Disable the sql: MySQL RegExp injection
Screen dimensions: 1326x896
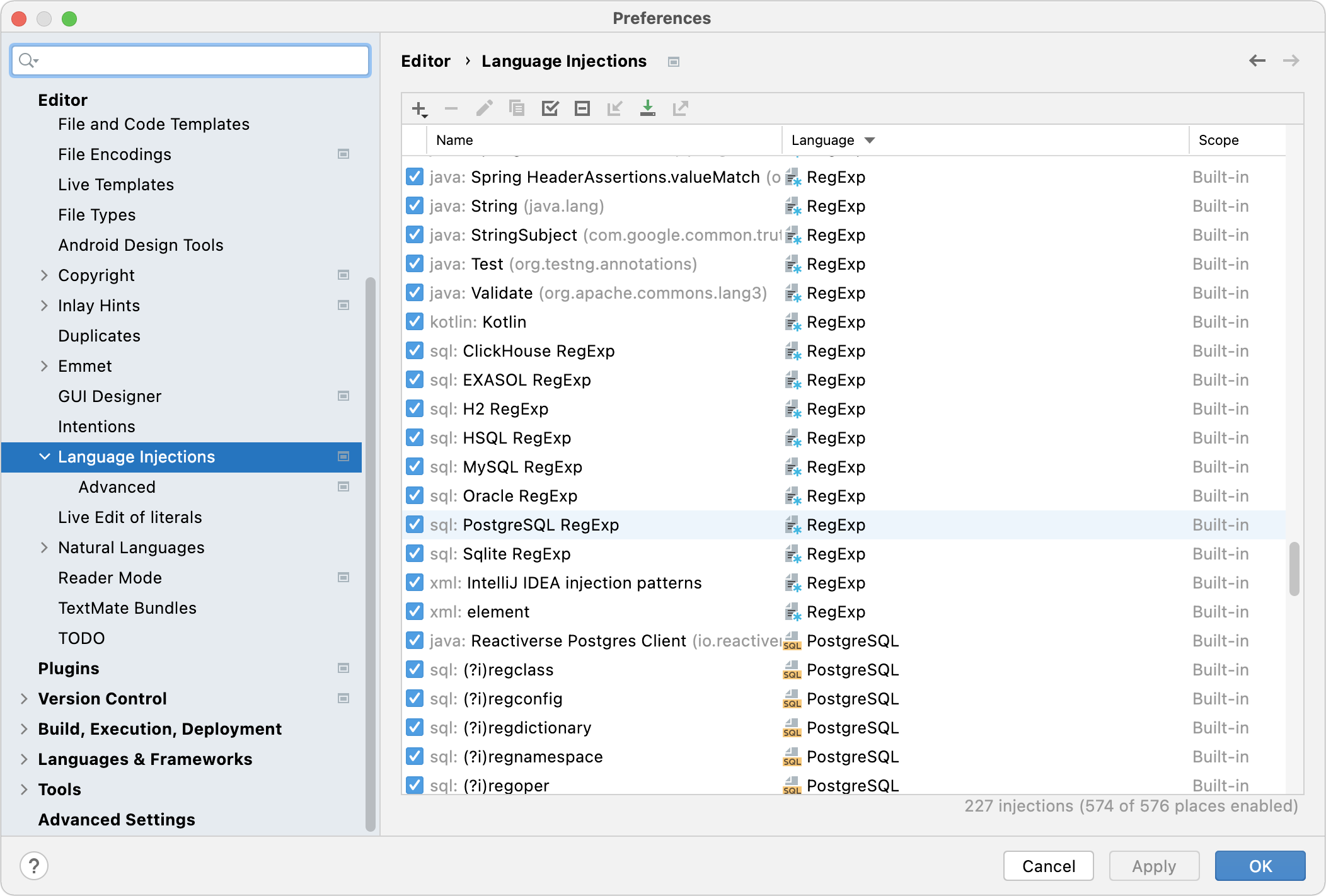pyautogui.click(x=415, y=466)
